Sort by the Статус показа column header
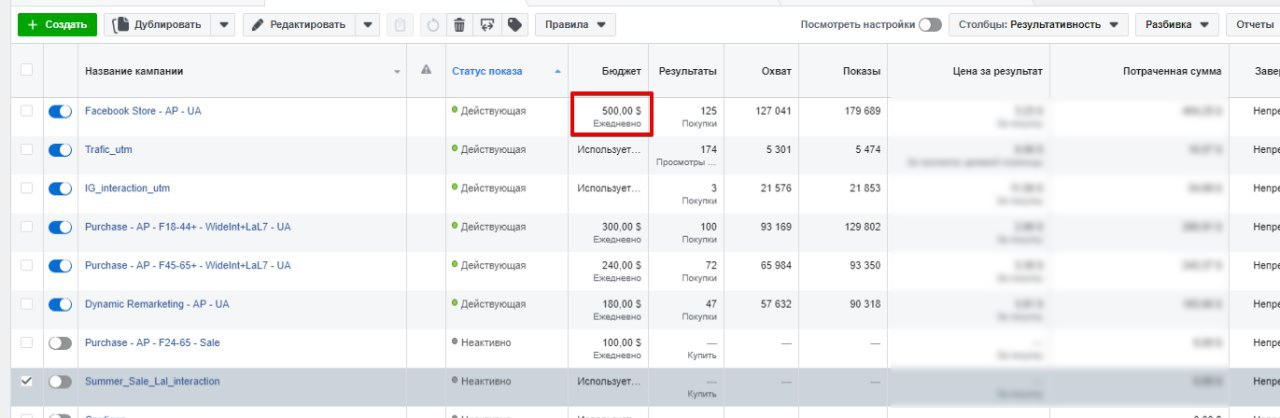The image size is (1280, 418). tap(501, 71)
